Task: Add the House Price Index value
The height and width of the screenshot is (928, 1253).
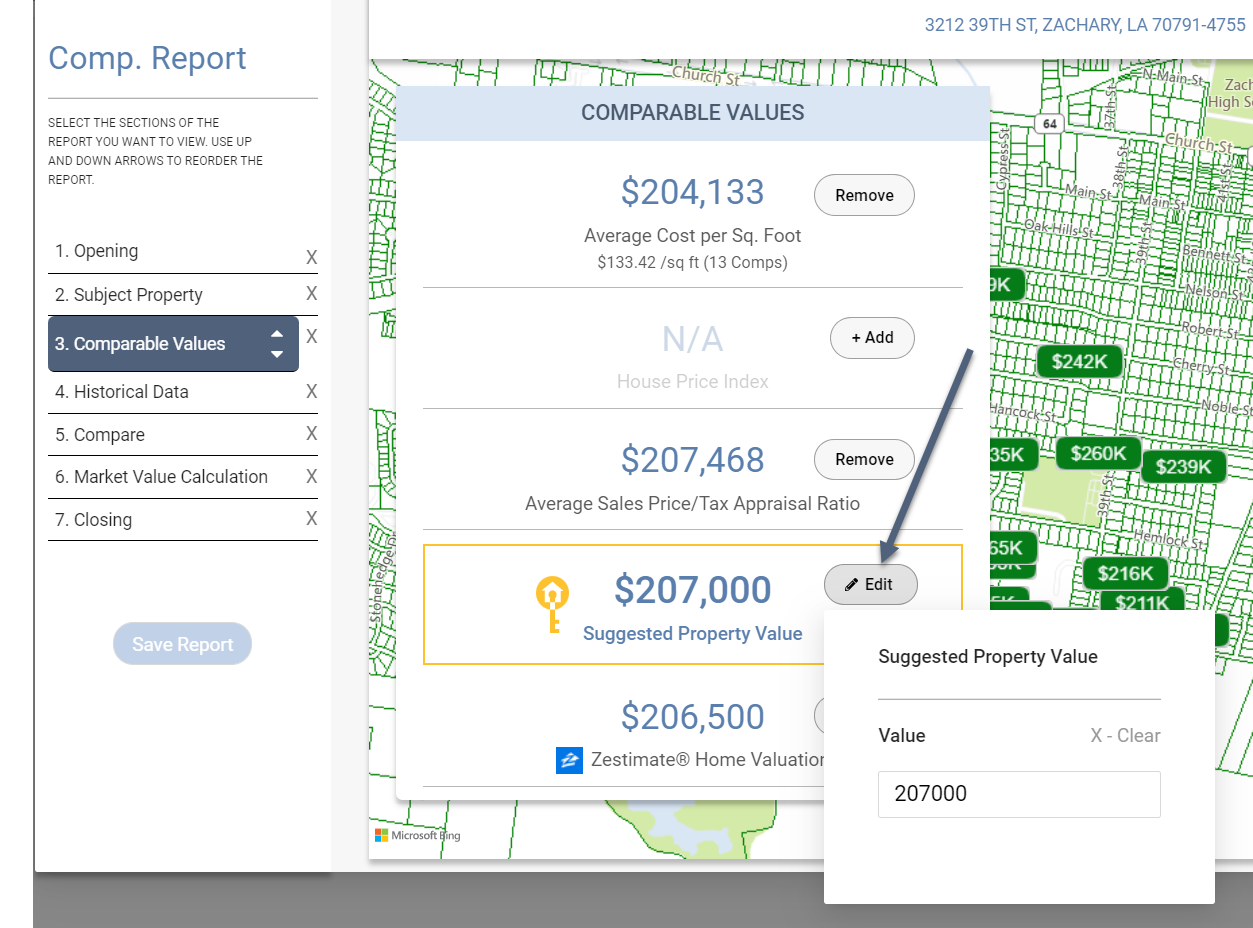Action: 872,338
